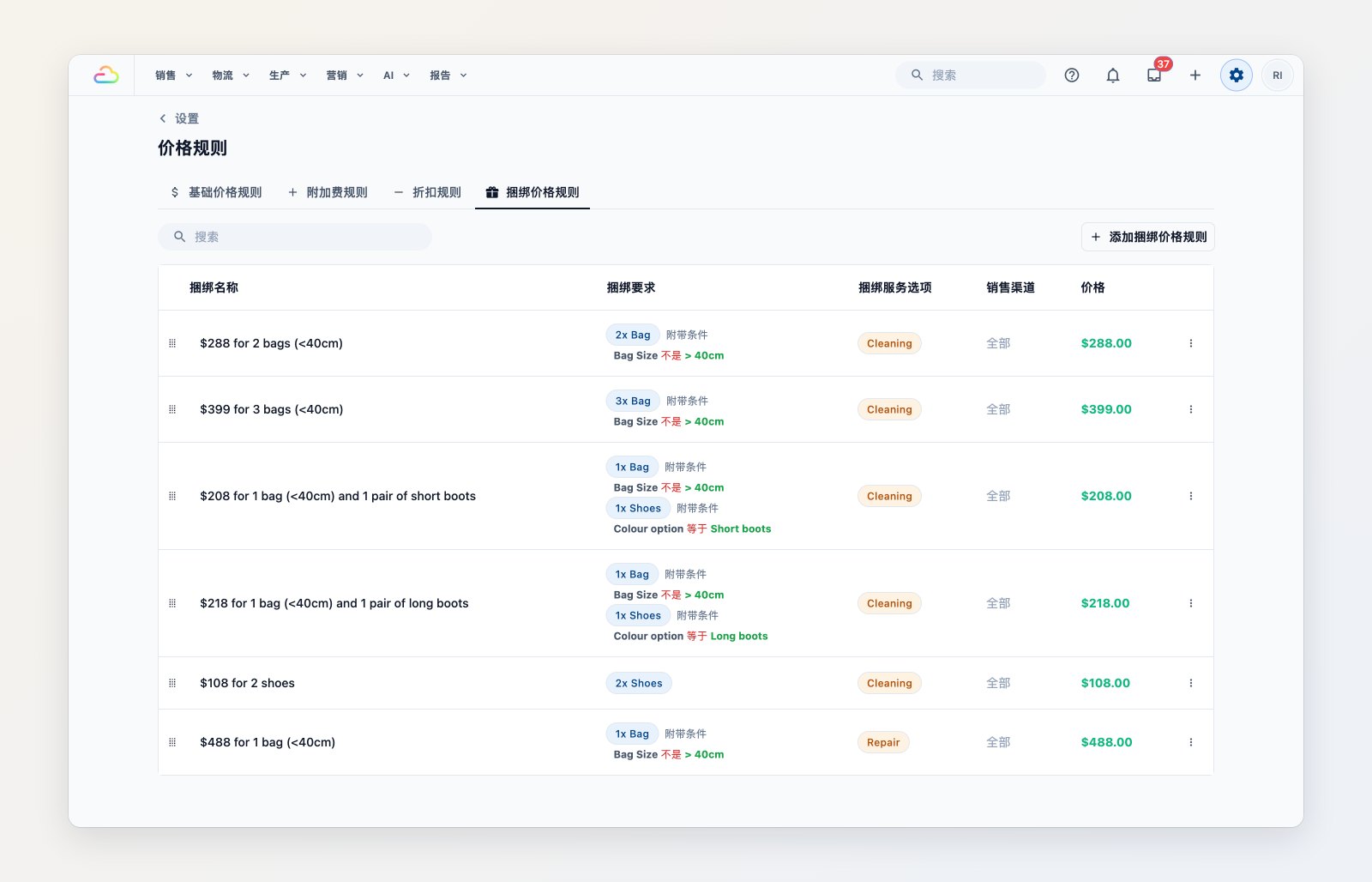Expand the 生产 menu
Viewport: 1372px width, 882px height.
click(x=287, y=76)
